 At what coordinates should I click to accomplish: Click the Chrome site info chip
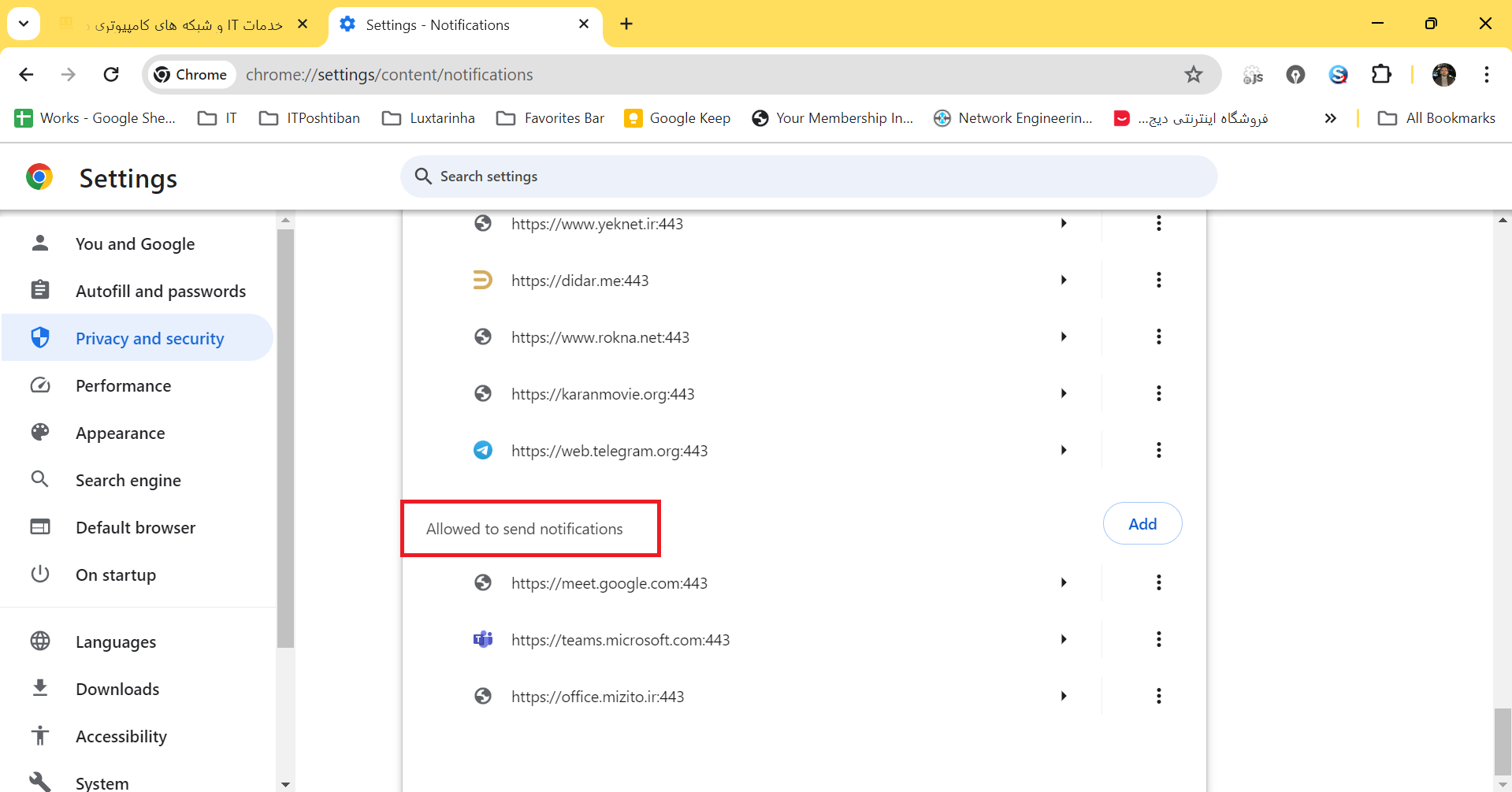pos(192,74)
